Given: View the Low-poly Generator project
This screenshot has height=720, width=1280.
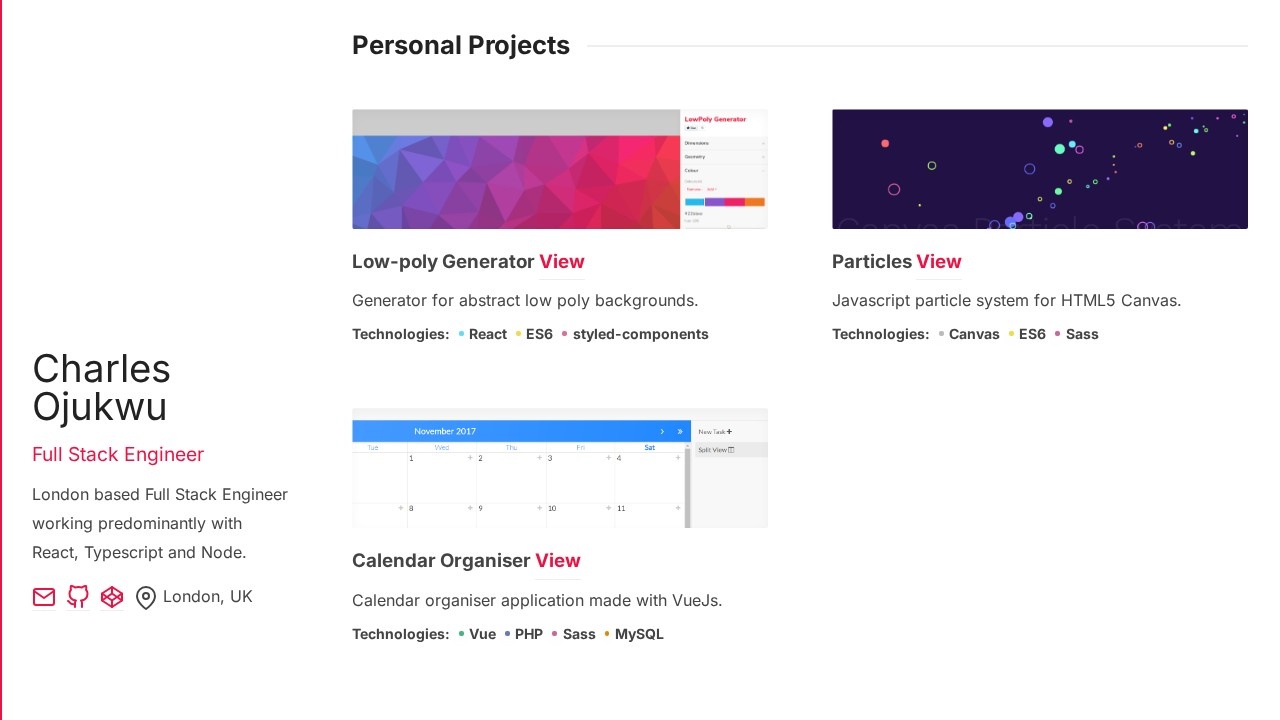Looking at the screenshot, I should [561, 262].
